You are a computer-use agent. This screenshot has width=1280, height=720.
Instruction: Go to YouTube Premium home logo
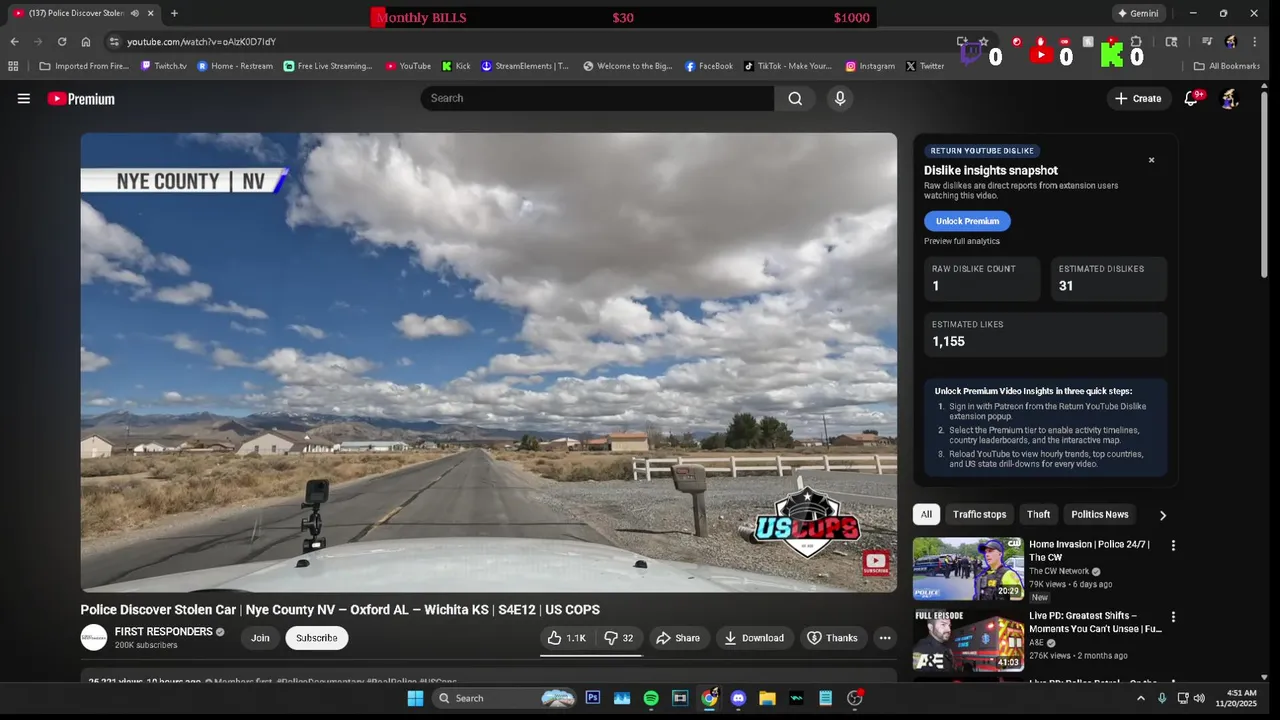coord(81,98)
